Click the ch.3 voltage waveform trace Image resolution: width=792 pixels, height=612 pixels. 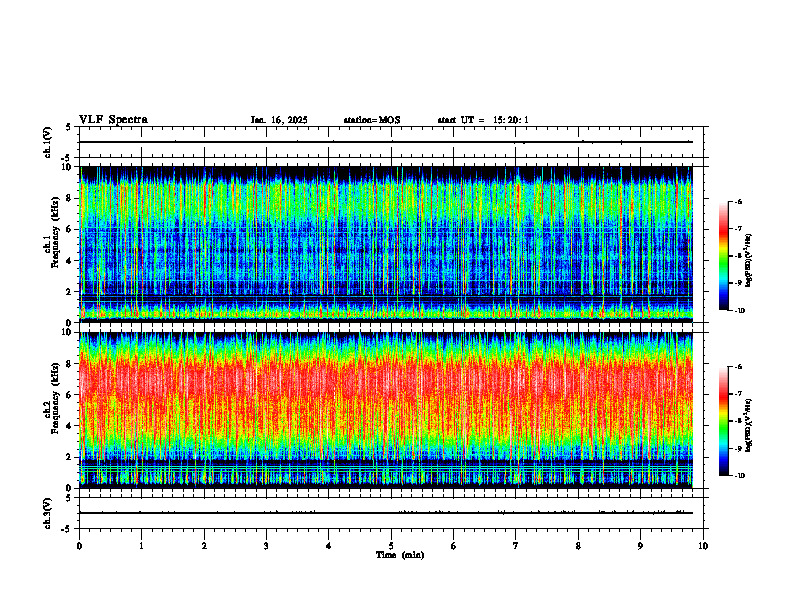[386, 513]
